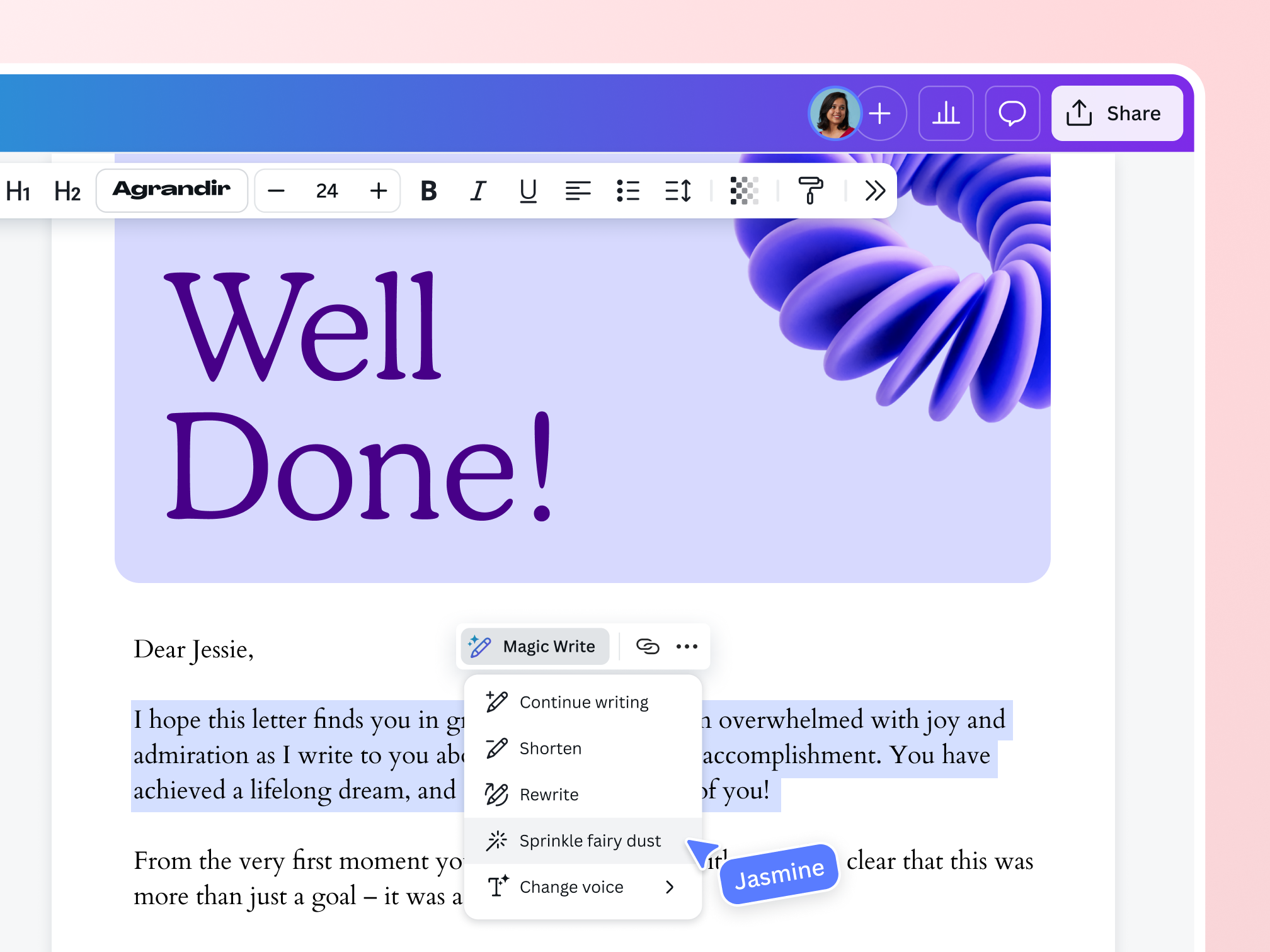Toggle bold formatting
Viewport: 1270px width, 952px height.
coord(428,191)
